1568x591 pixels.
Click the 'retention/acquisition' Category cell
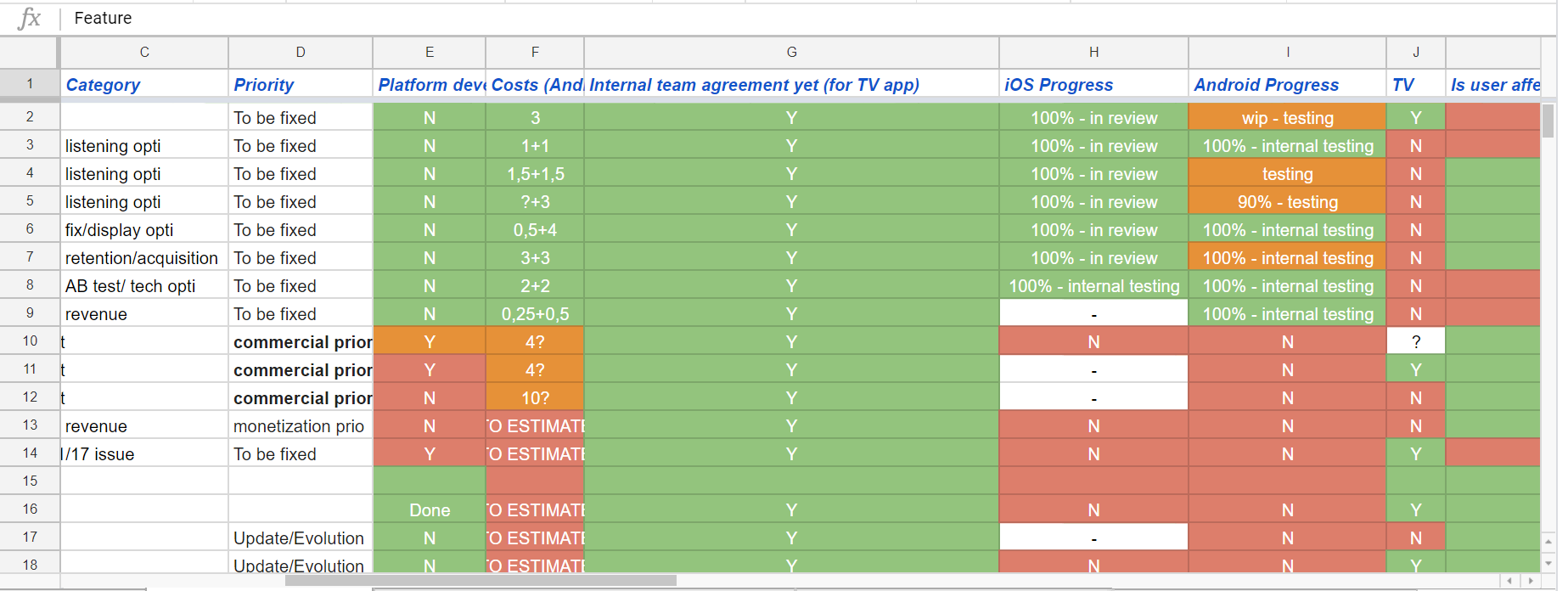143,257
